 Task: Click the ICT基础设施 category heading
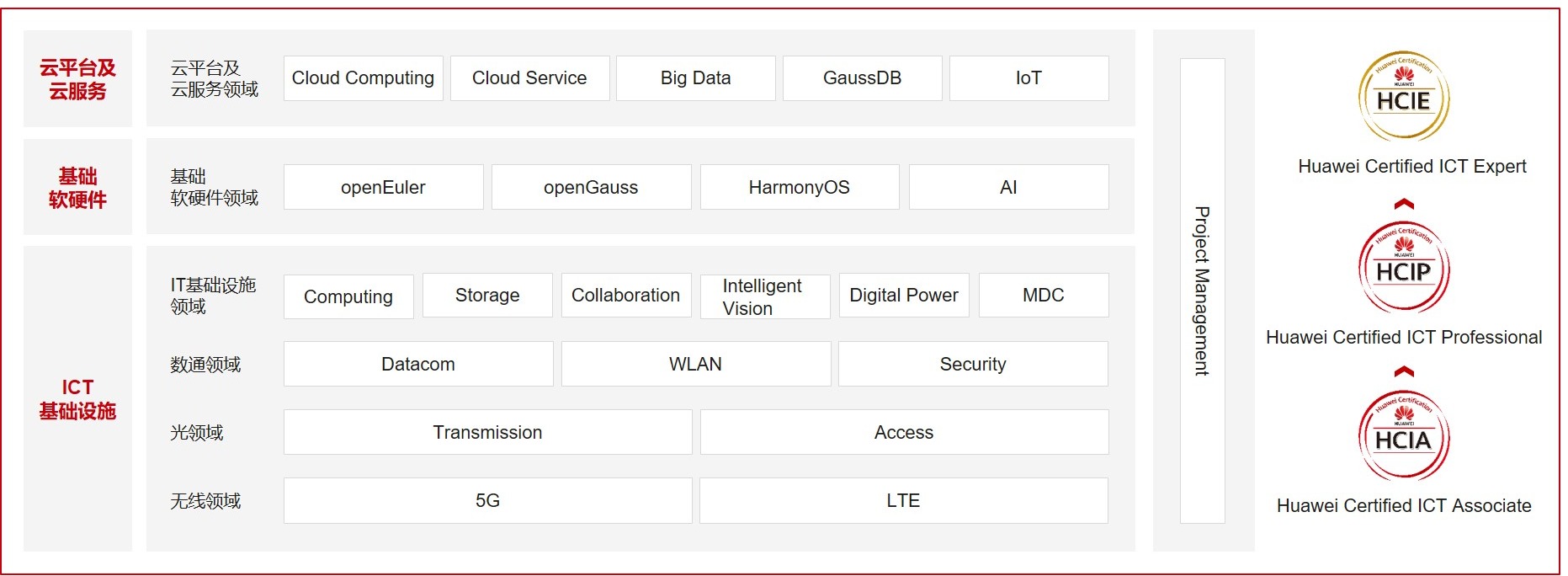[x=77, y=399]
